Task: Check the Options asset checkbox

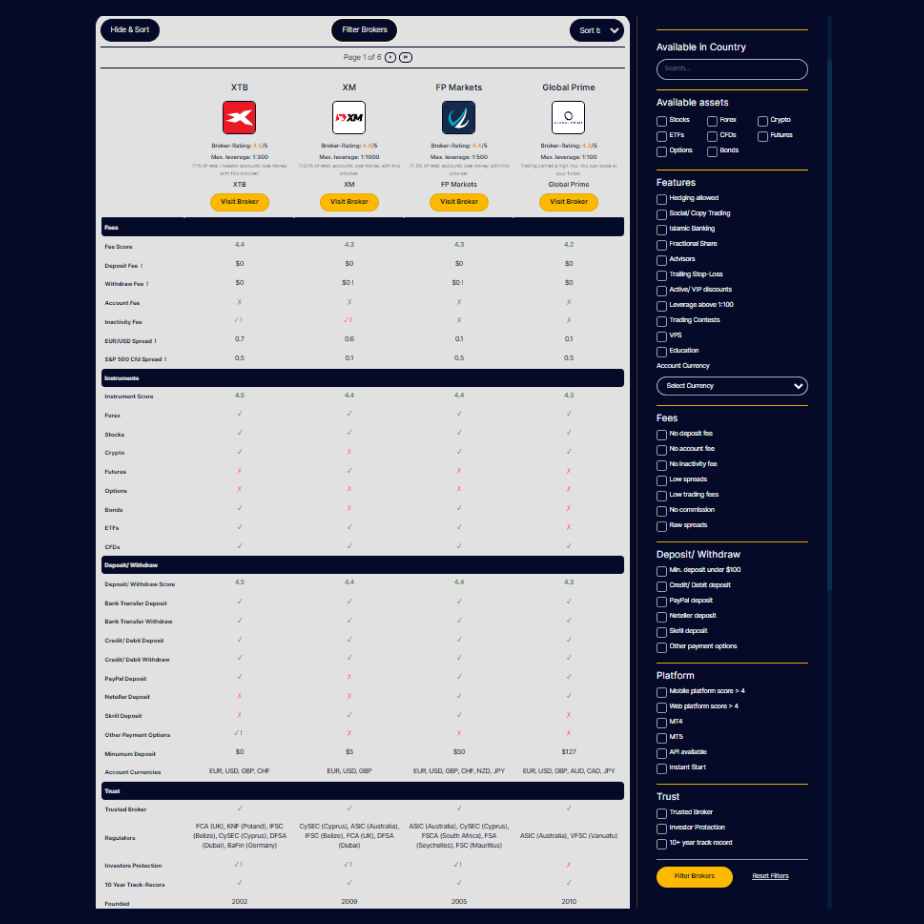Action: 662,151
